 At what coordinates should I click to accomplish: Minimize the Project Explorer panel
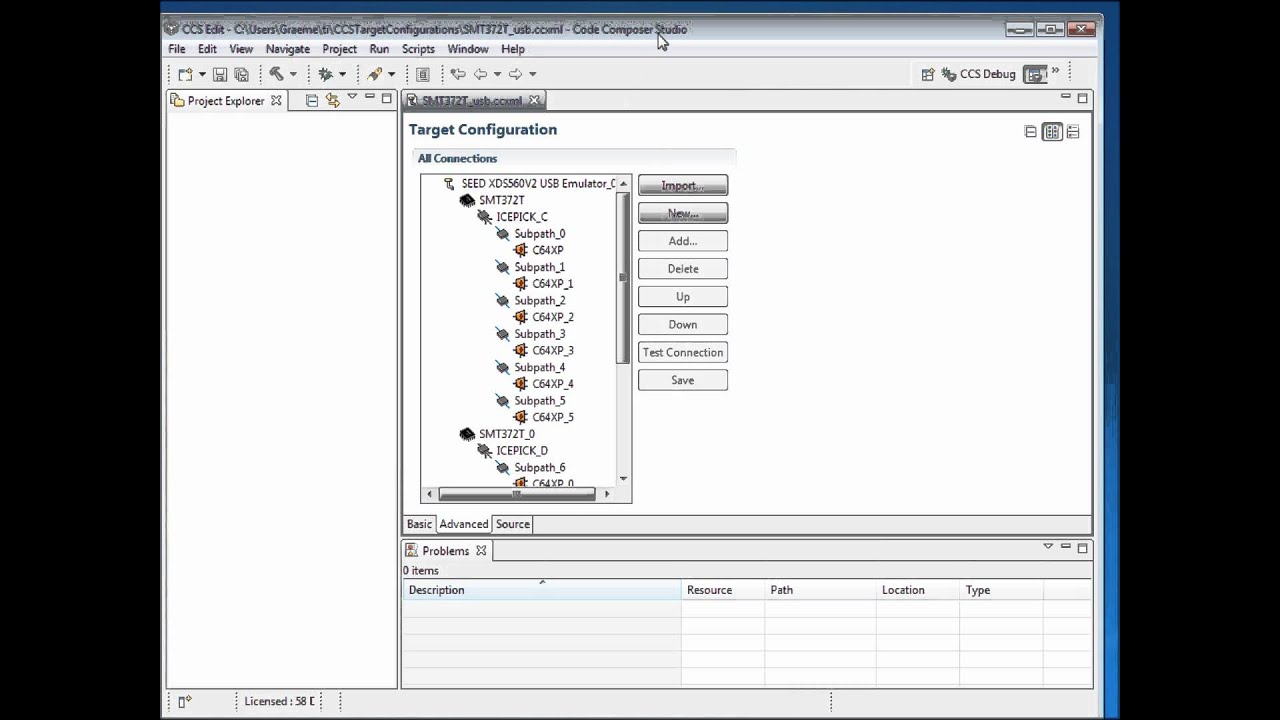click(369, 97)
